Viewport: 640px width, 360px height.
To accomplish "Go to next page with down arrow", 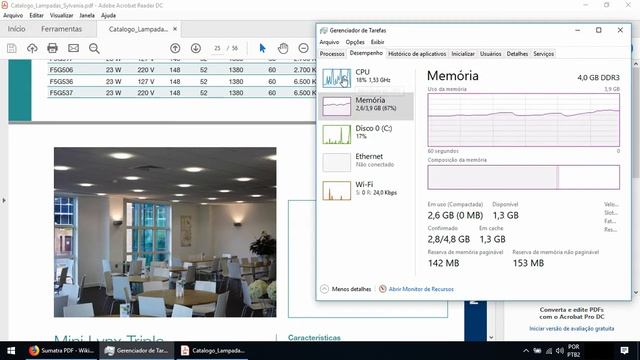I will [196, 48].
